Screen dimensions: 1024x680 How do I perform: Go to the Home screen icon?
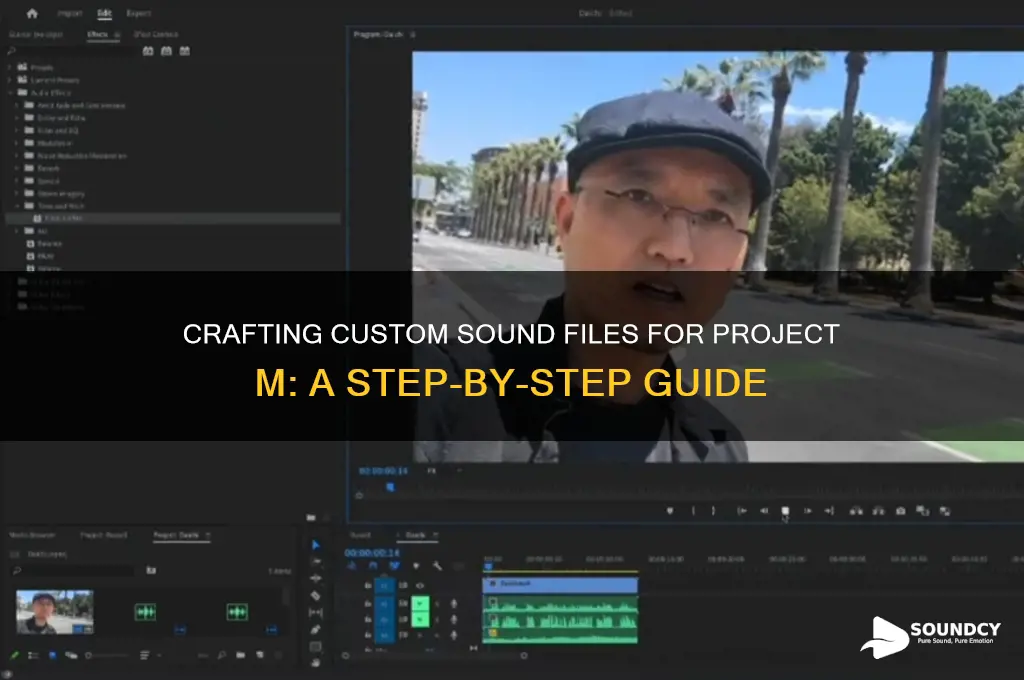(31, 13)
